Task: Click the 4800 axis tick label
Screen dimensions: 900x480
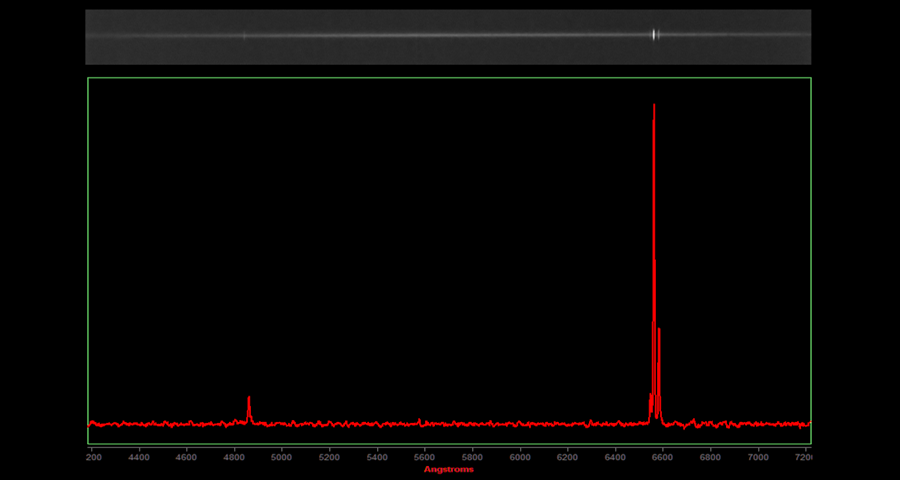Action: pos(234,457)
